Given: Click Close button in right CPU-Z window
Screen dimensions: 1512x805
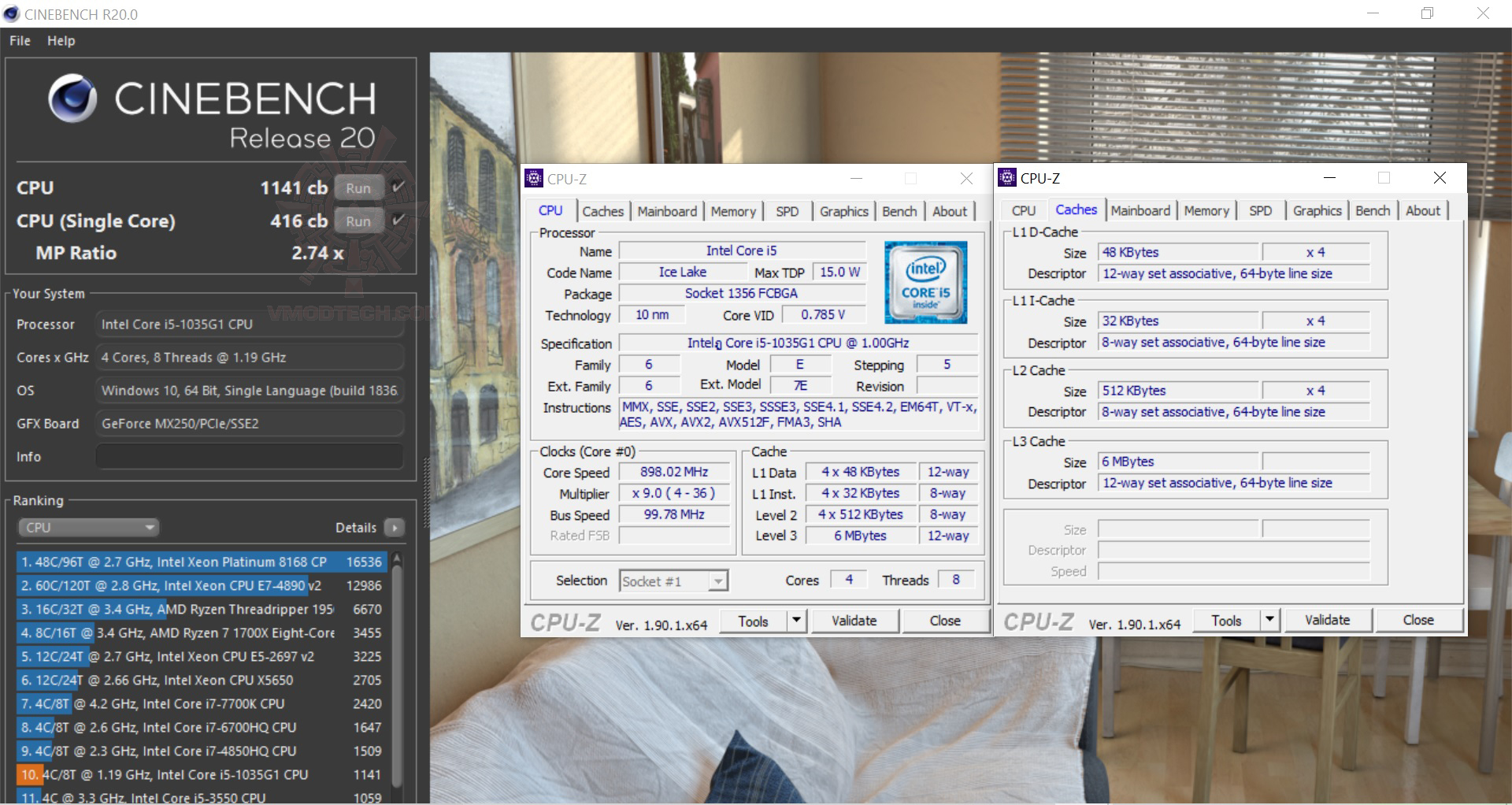Looking at the screenshot, I should click(1418, 621).
